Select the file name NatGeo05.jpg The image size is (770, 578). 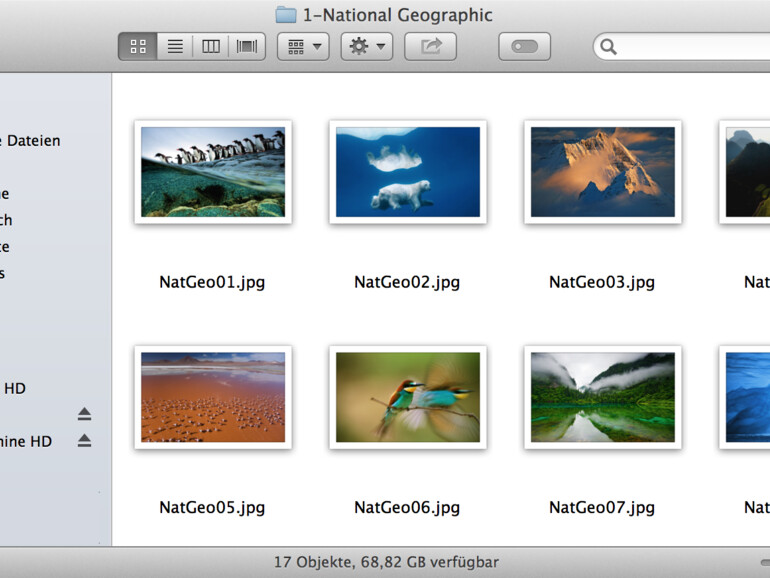[x=212, y=507]
